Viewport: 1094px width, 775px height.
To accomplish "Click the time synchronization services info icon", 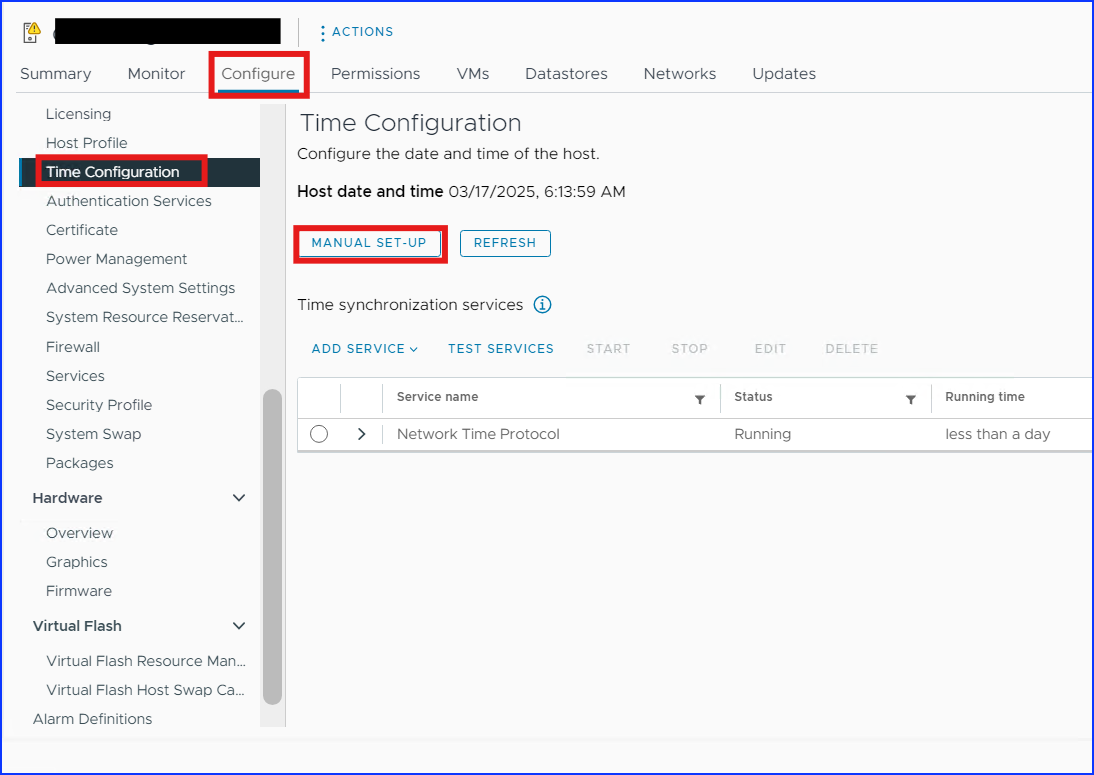I will tap(542, 305).
